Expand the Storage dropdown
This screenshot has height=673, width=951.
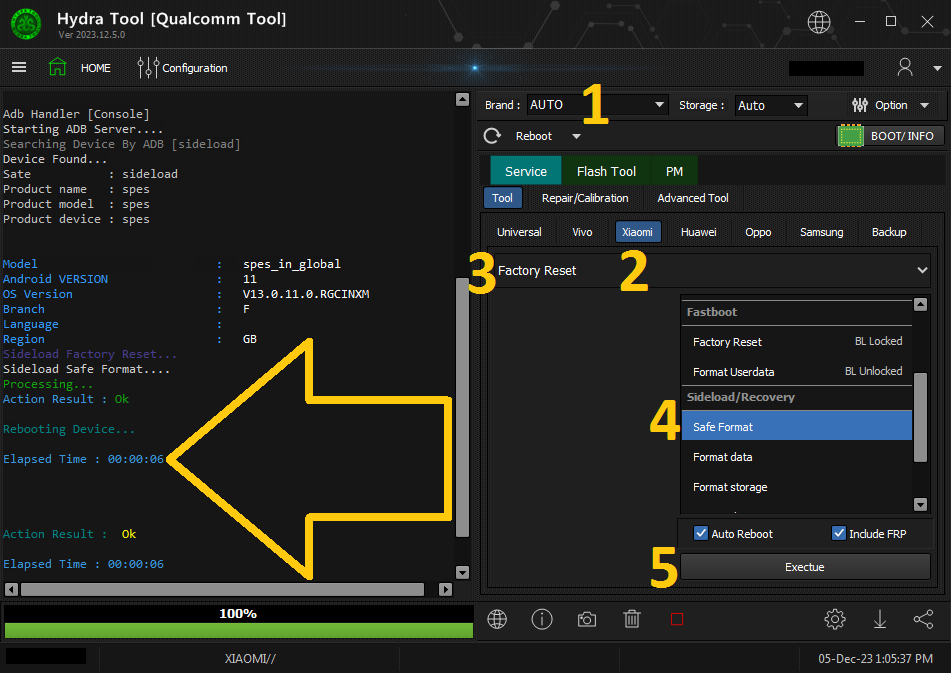770,105
